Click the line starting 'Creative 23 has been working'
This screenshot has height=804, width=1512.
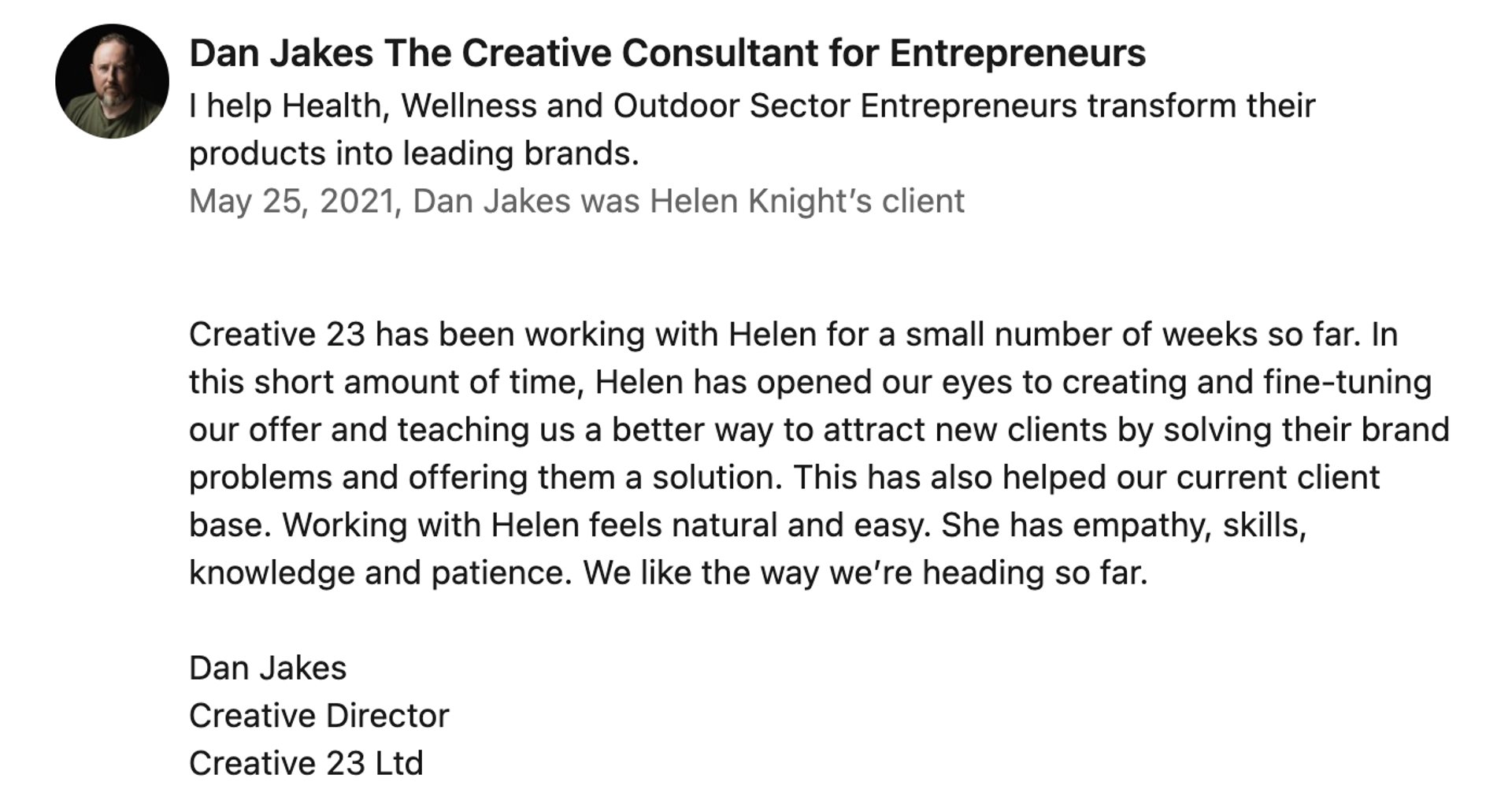793,335
